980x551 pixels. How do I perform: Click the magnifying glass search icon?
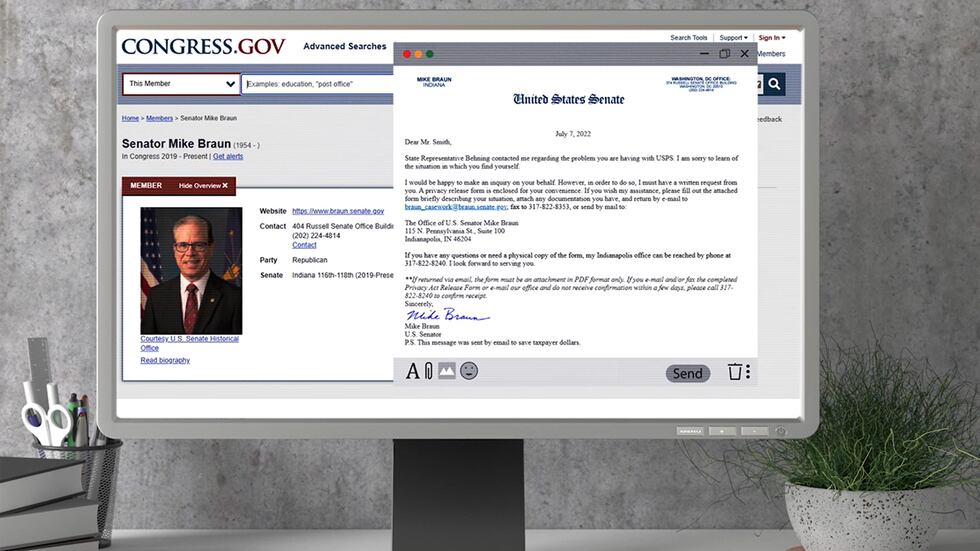(775, 85)
